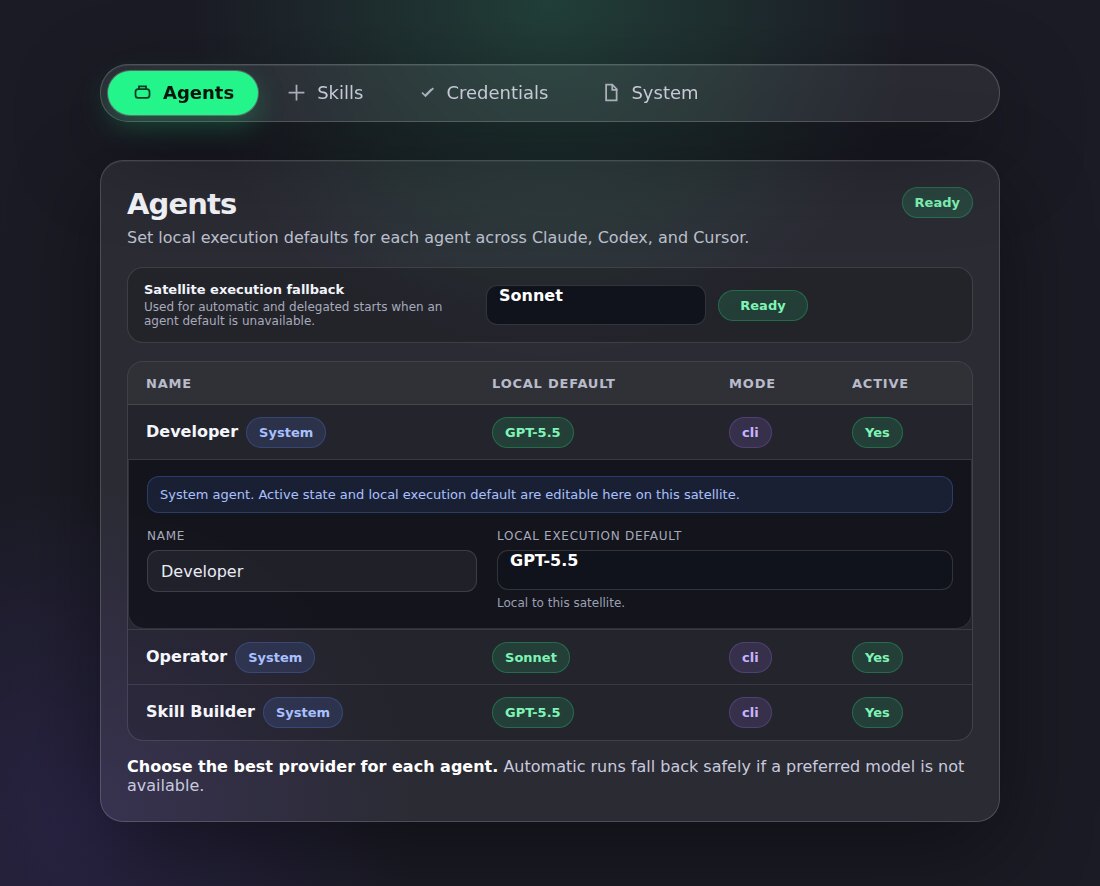This screenshot has height=886, width=1100.
Task: Click the ACTIVE column header
Action: point(880,384)
